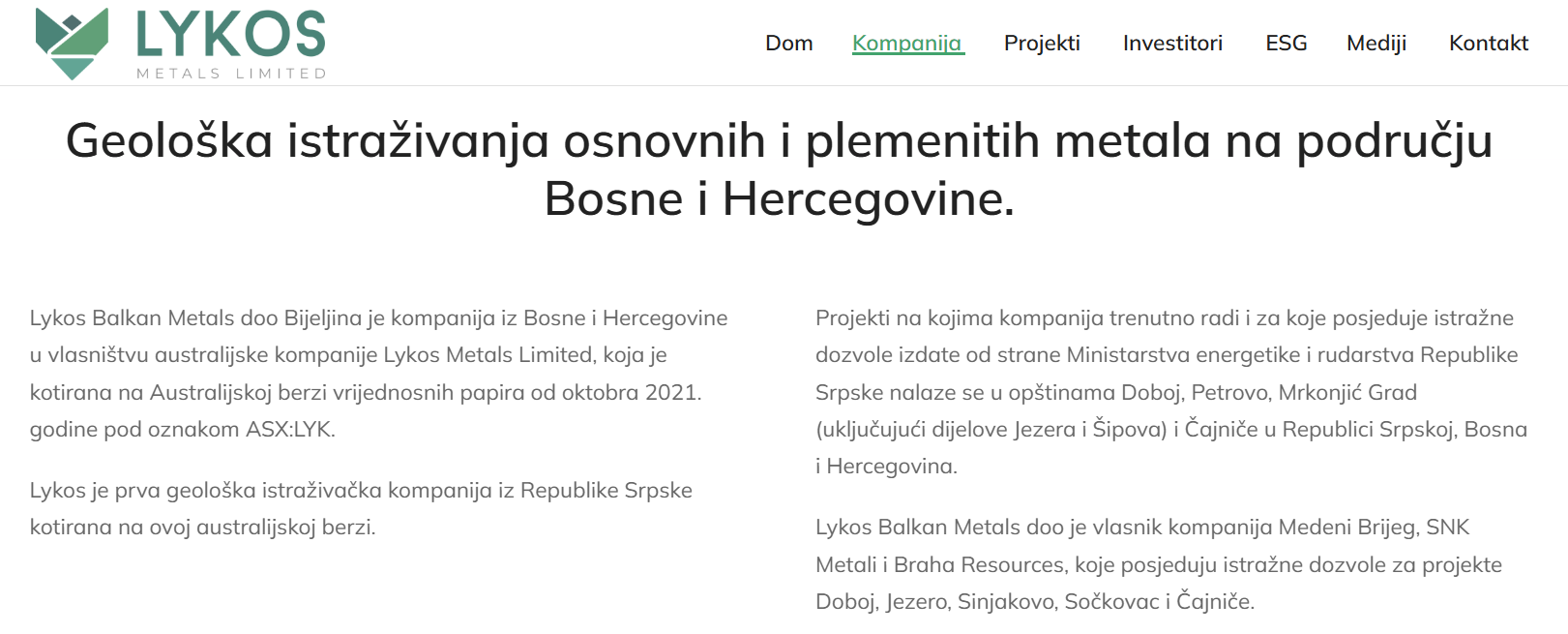Go to the Kontakt page
Image resolution: width=1568 pixels, height=634 pixels.
[1488, 44]
